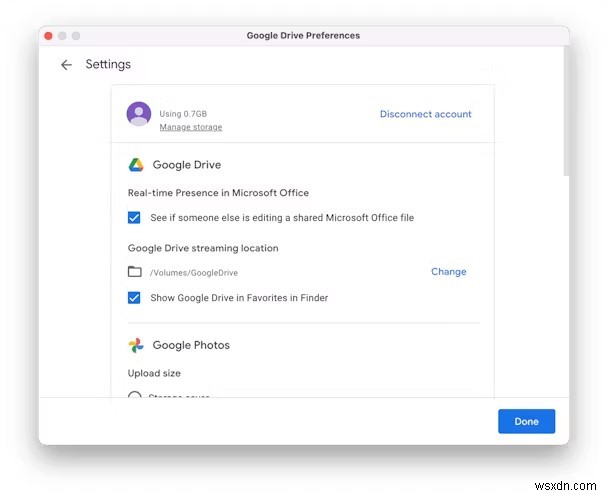This screenshot has height=496, width=608.
Task: Click Real-time Presence in Microsoft Office label
Action: (218, 193)
